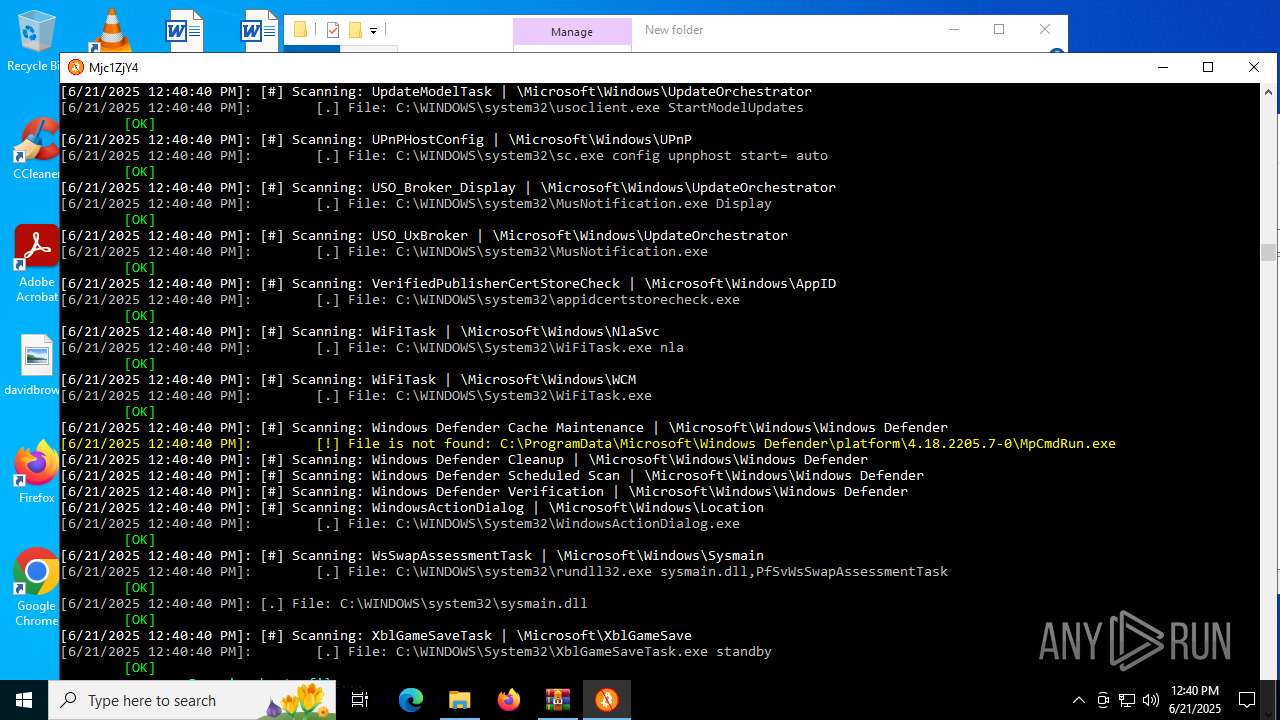This screenshot has height=720, width=1280.
Task: Click the 'Scanning: WindowsActionDialog' log line
Action: pyautogui.click(x=412, y=507)
